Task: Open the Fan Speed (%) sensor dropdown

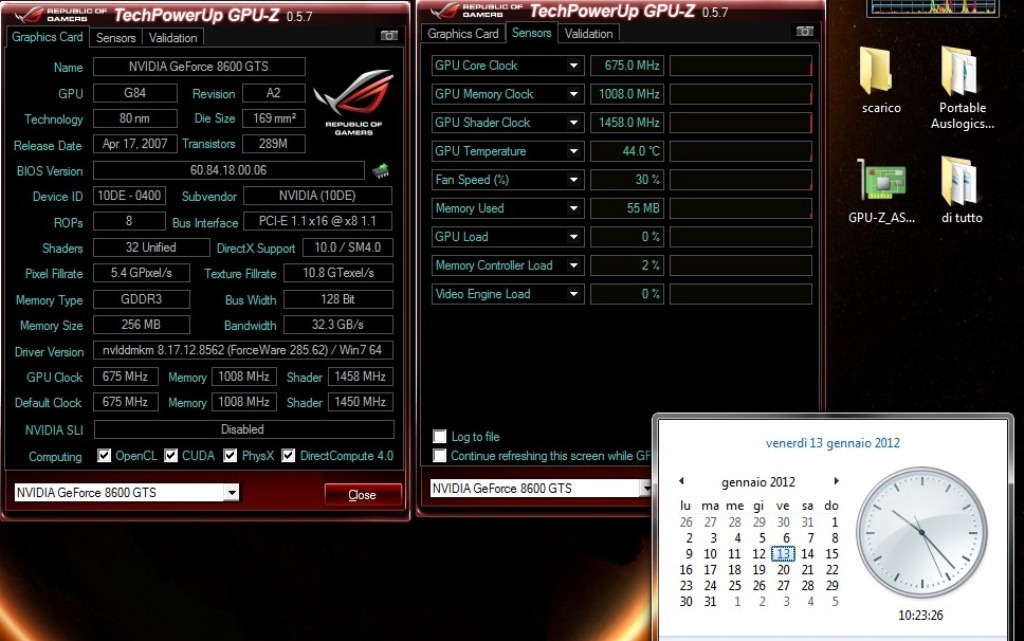Action: coord(573,180)
